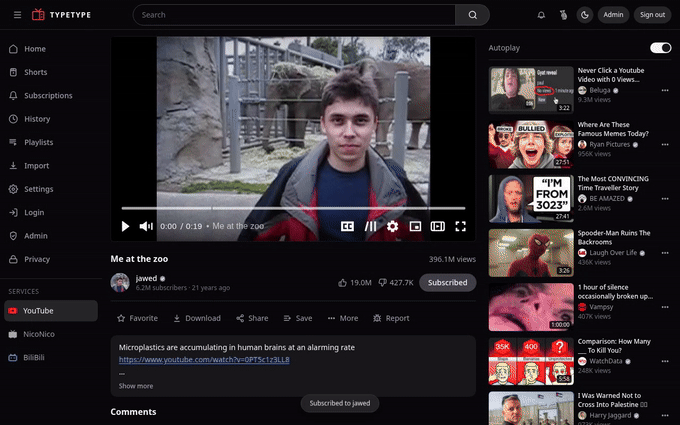
Task: Toggle theater mode icon
Action: click(x=438, y=226)
